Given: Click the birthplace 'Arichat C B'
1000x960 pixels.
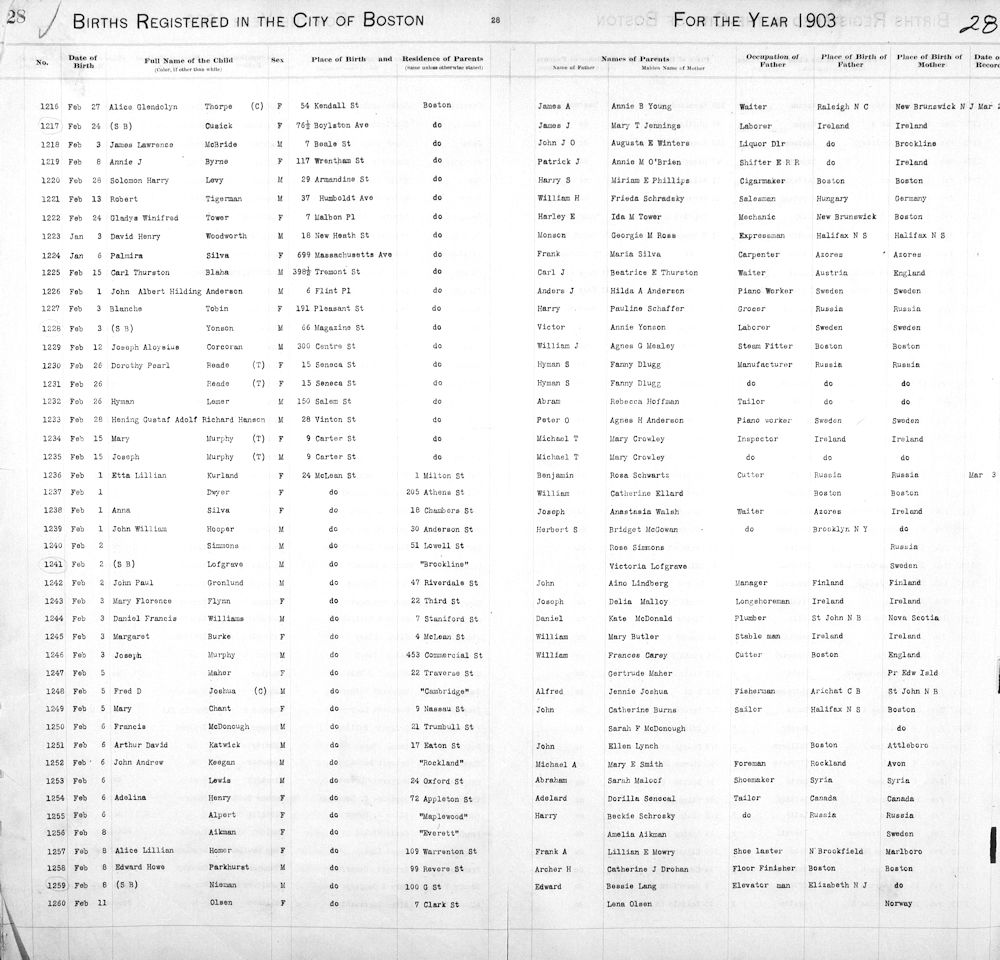Looking at the screenshot, I should coord(835,691).
